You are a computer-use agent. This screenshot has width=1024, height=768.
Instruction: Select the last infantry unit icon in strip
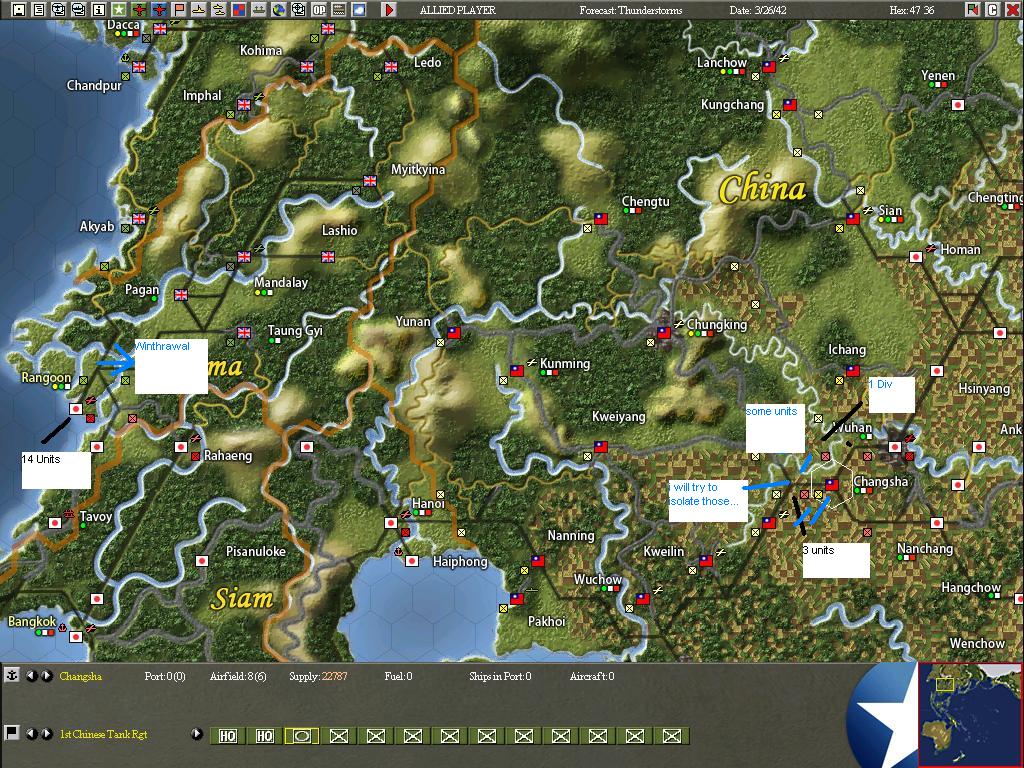click(672, 736)
